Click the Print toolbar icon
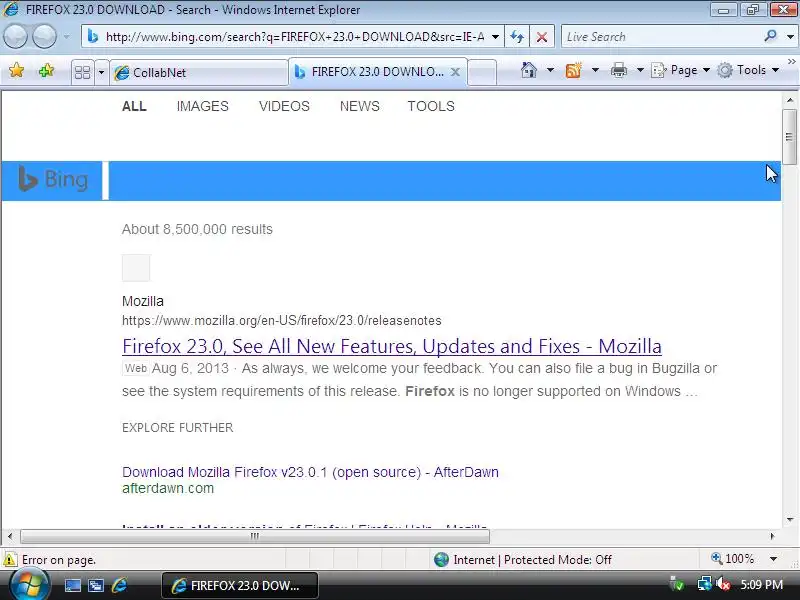The width and height of the screenshot is (800, 600). pyautogui.click(x=618, y=70)
